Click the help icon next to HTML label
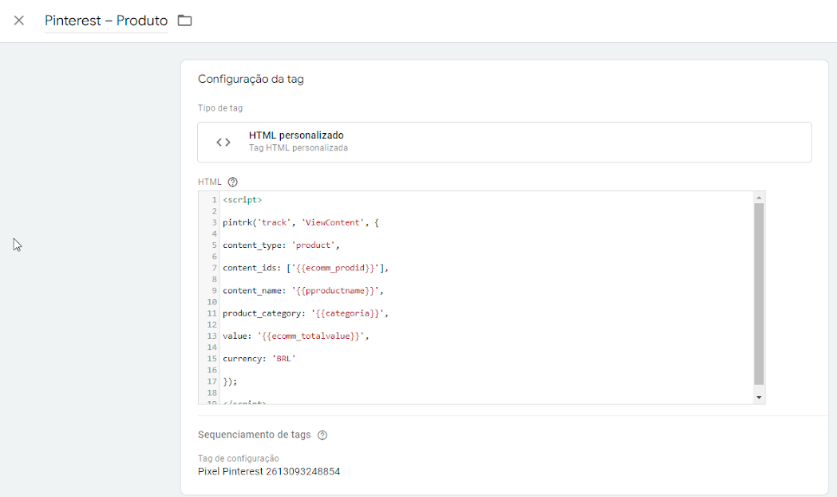This screenshot has width=837, height=497. point(232,182)
